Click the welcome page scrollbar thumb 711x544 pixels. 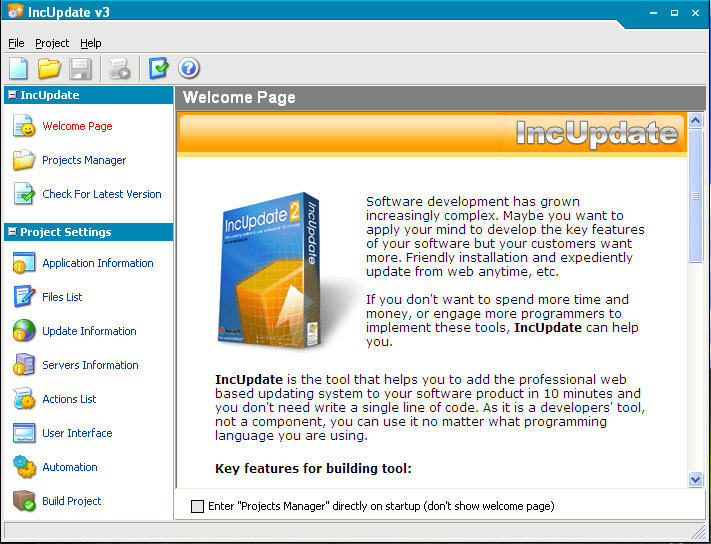click(695, 196)
